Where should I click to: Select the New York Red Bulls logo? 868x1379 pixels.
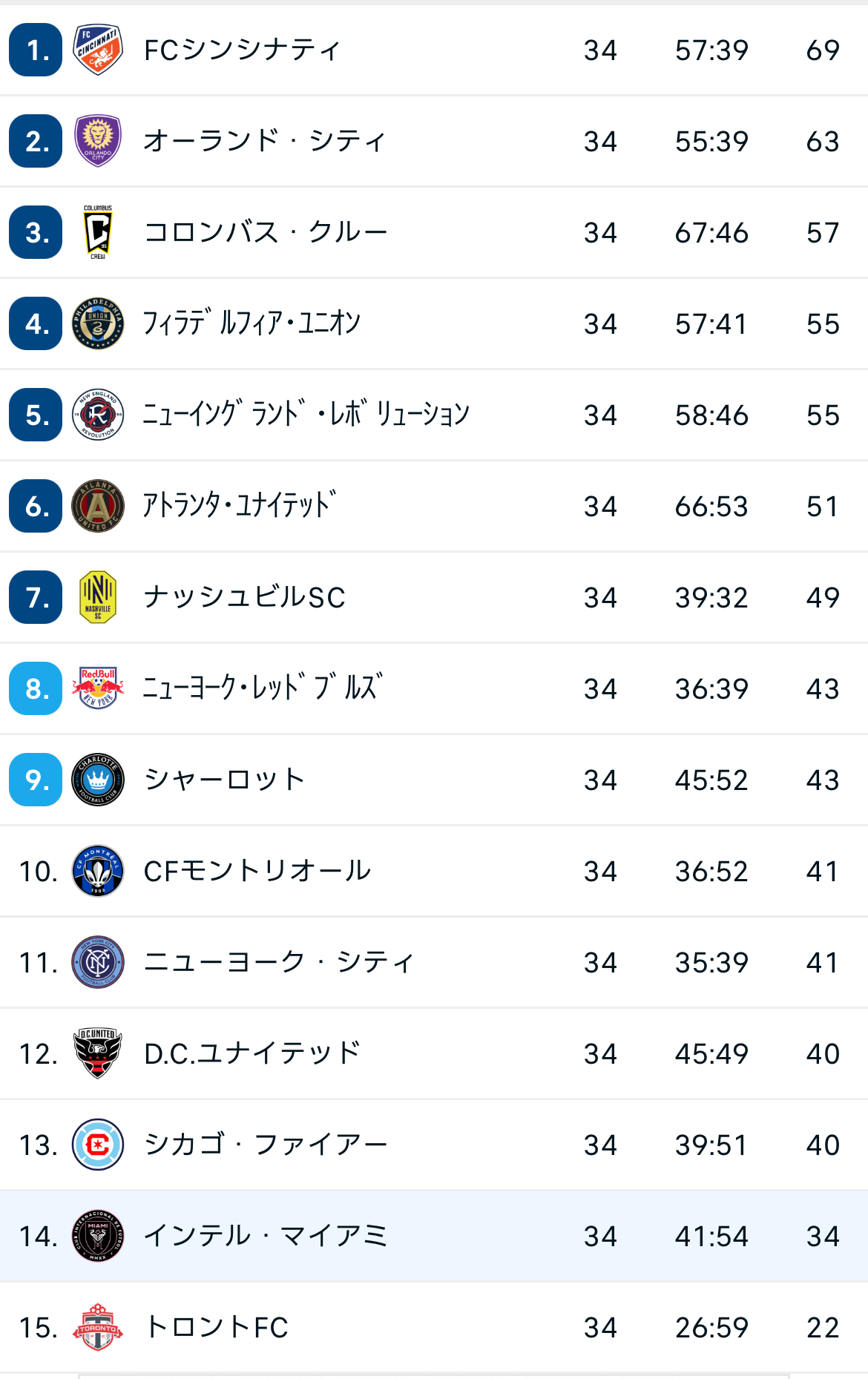[x=98, y=688]
